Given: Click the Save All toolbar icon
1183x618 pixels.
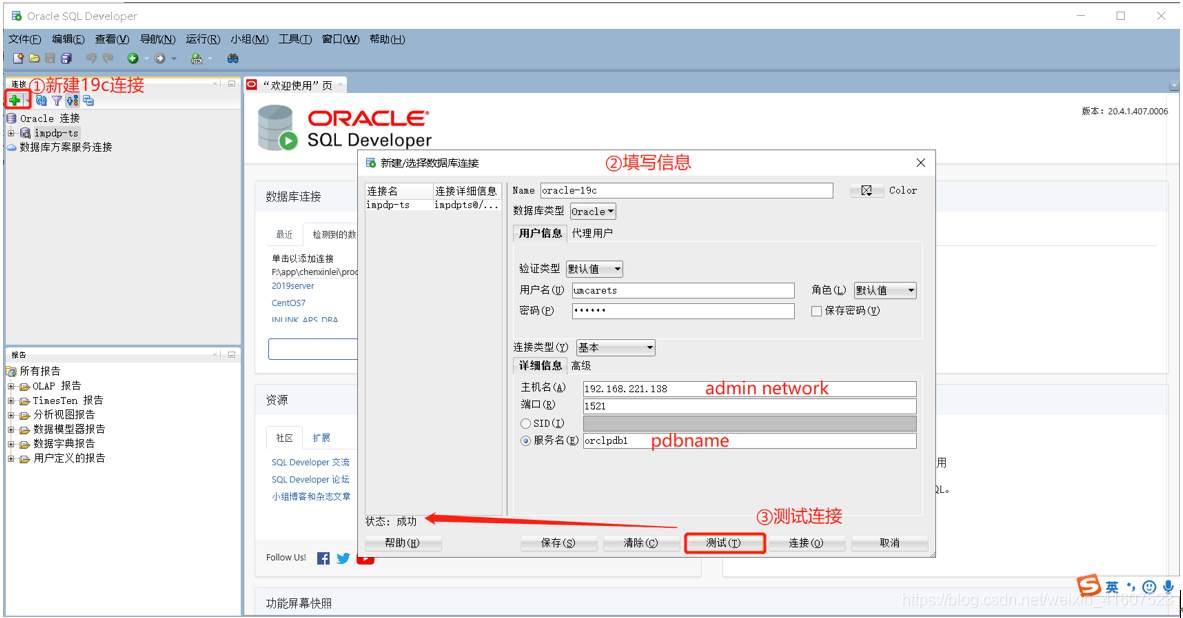Looking at the screenshot, I should click(66, 58).
